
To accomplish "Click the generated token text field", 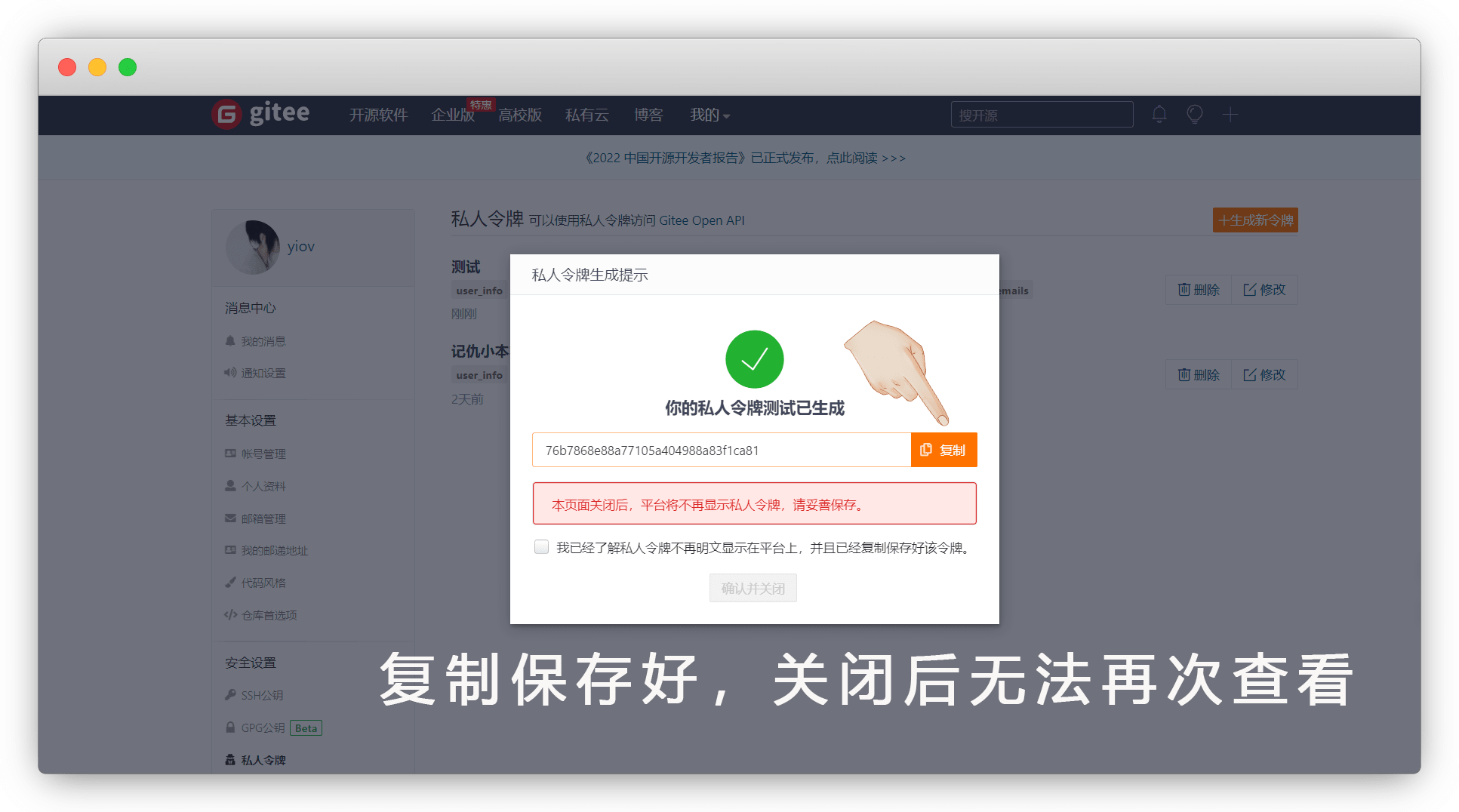I will tap(721, 451).
